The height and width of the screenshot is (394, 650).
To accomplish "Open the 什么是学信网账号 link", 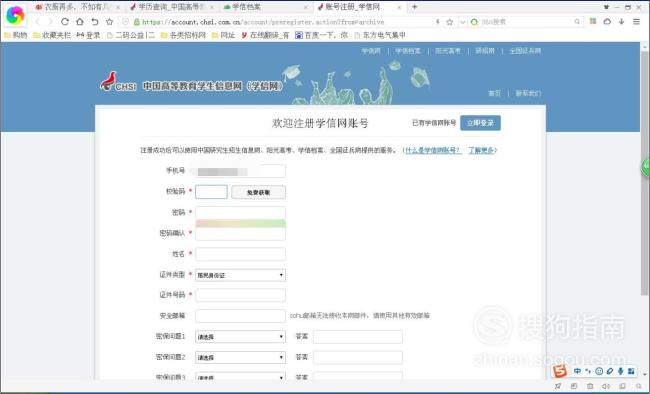I will point(433,150).
